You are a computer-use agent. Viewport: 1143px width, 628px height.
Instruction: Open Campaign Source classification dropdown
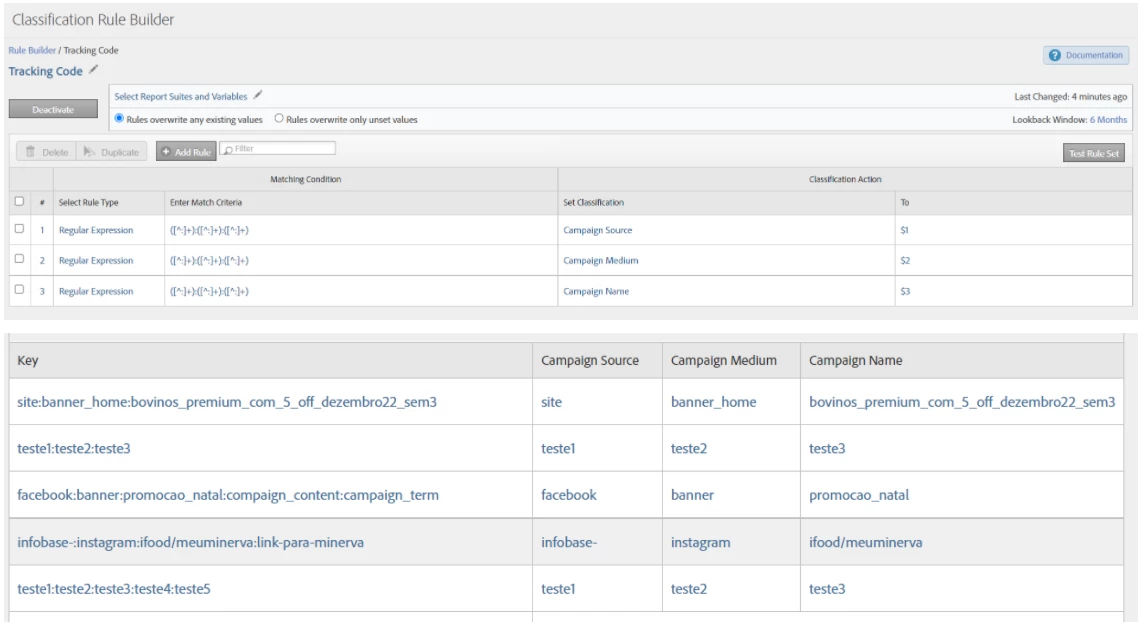tap(598, 230)
